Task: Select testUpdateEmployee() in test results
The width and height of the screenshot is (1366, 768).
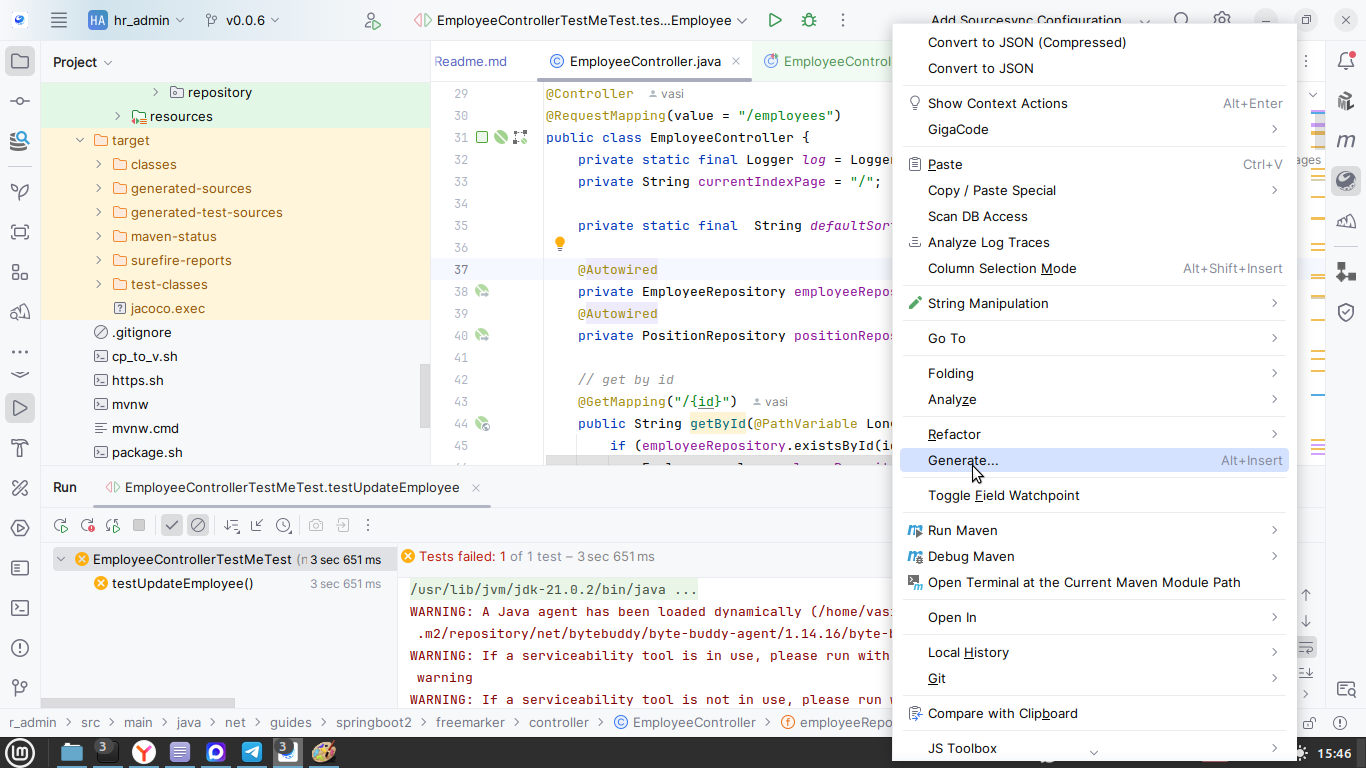Action: pos(182,583)
